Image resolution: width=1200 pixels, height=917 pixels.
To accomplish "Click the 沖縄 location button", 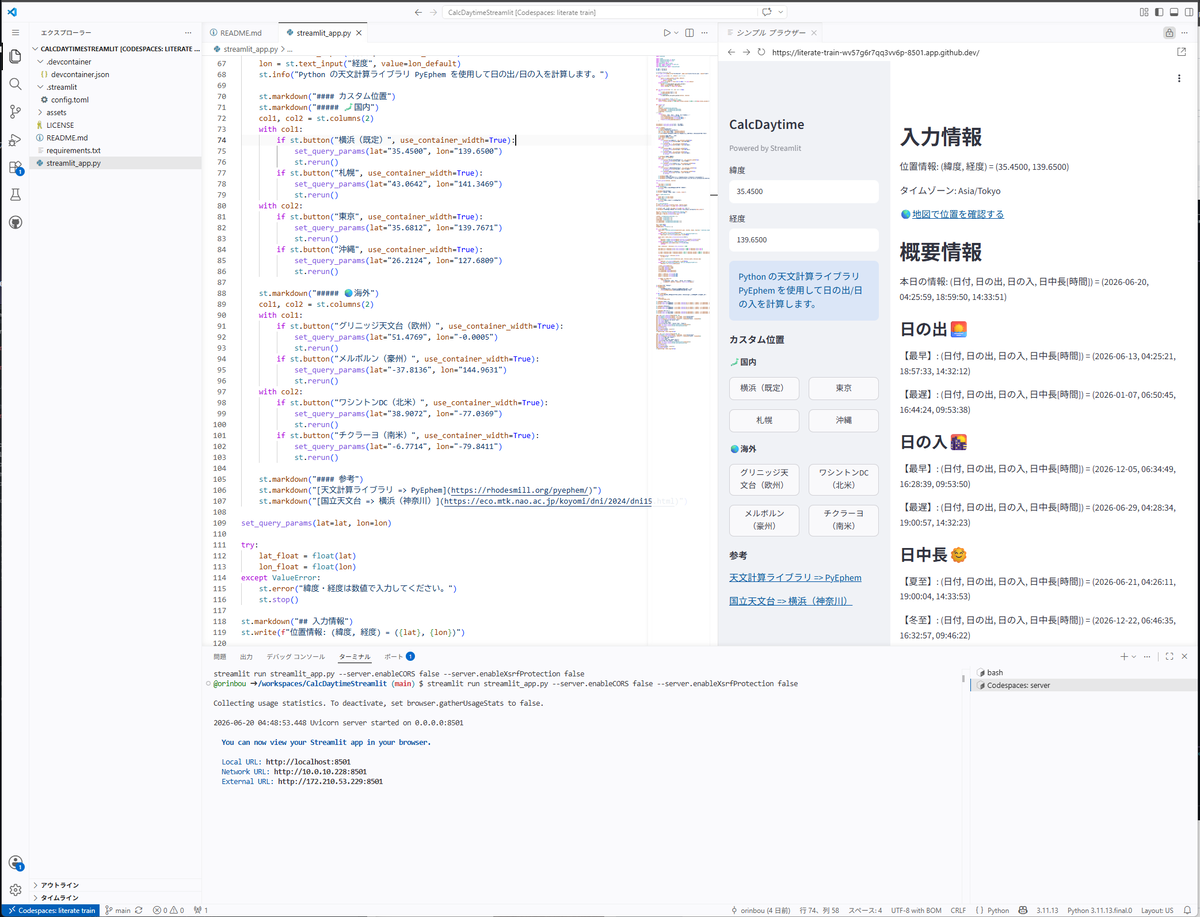I will tap(844, 420).
